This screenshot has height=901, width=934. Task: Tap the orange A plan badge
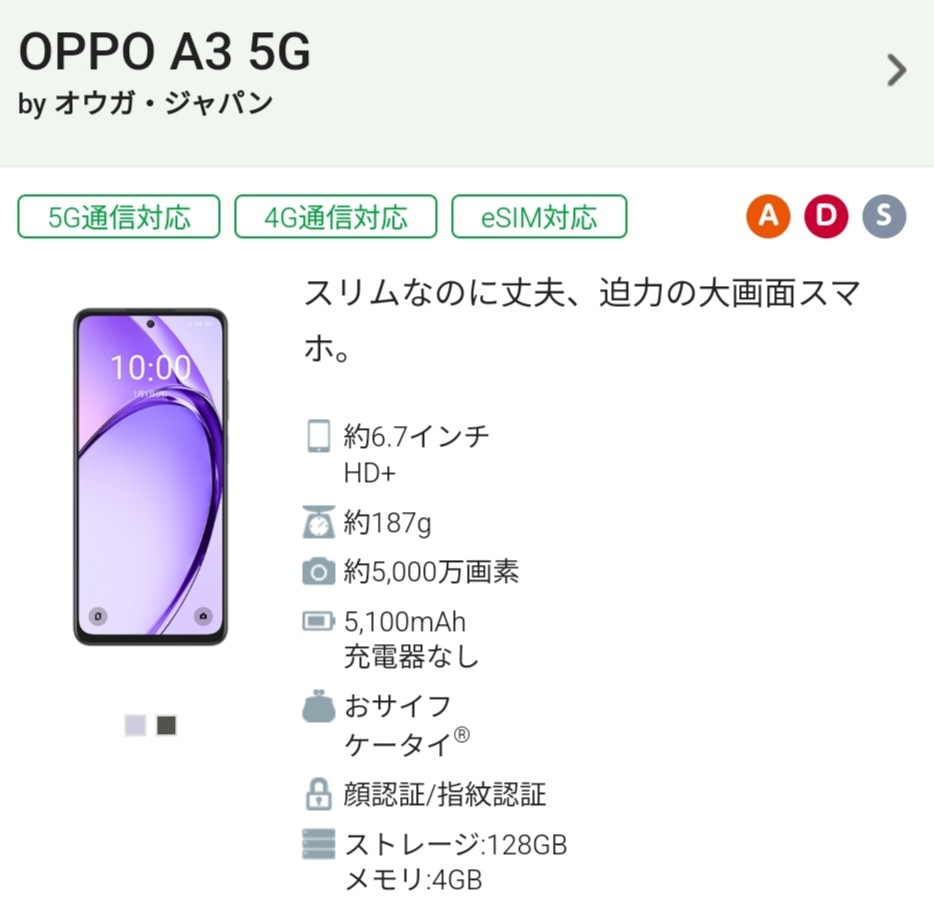click(768, 216)
